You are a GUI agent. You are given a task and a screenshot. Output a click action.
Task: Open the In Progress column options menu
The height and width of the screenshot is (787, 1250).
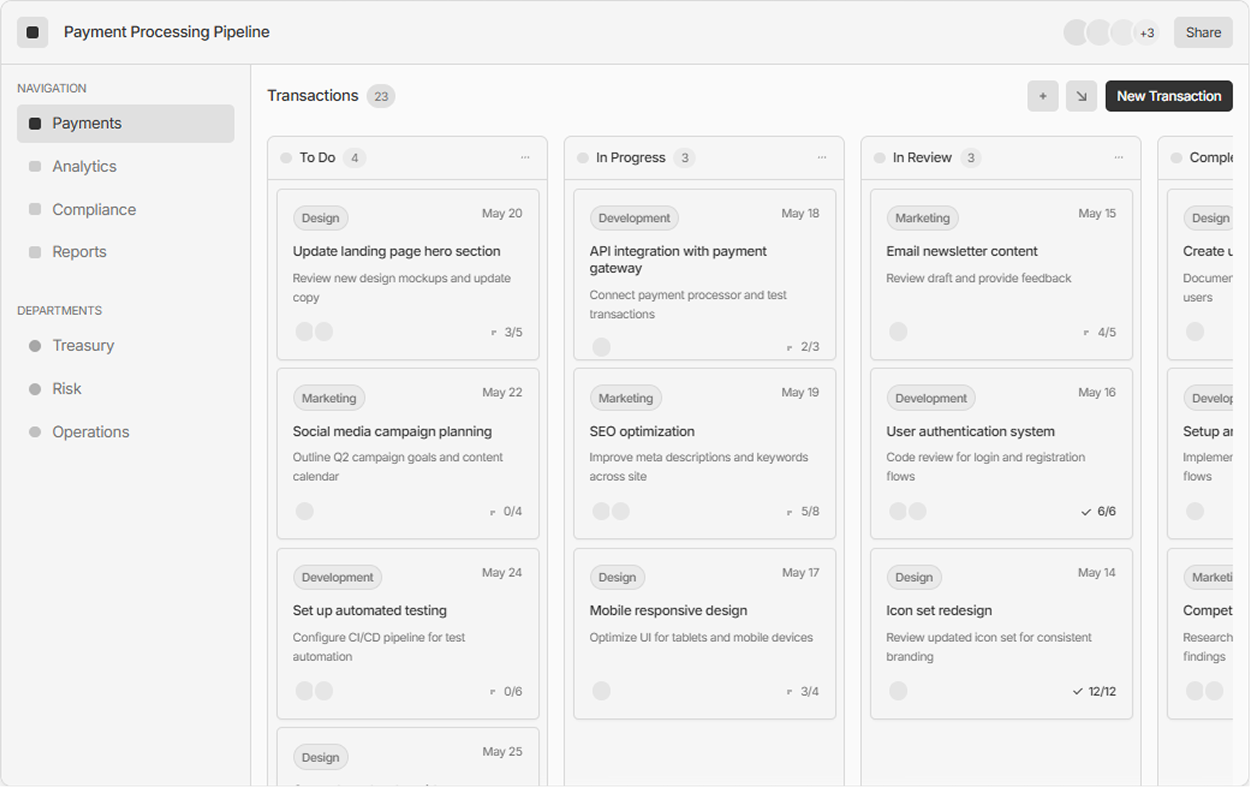[822, 157]
